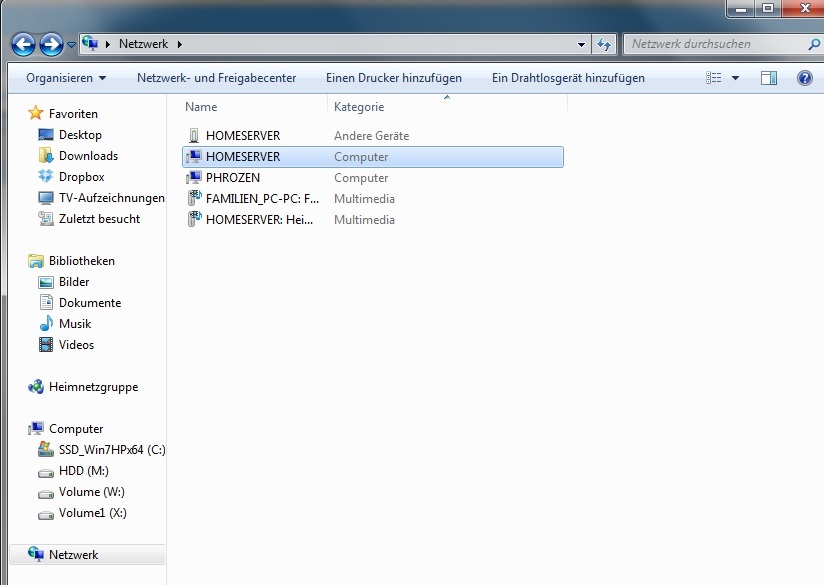
Task: Go forward with the blue forward arrow
Action: [52, 45]
